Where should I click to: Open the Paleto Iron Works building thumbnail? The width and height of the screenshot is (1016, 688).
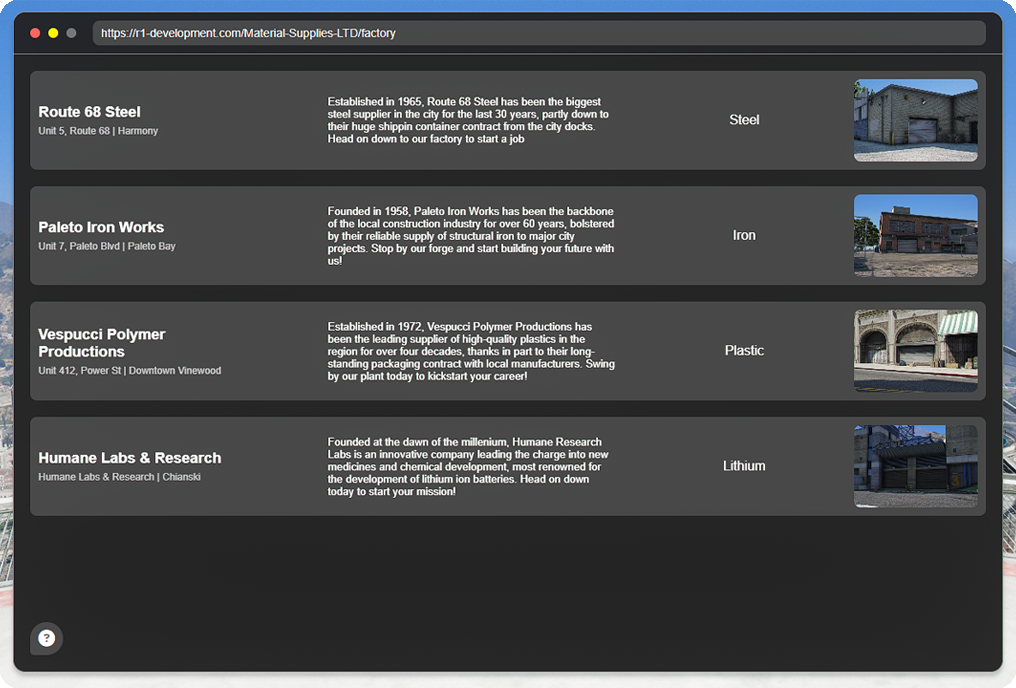pyautogui.click(x=916, y=236)
